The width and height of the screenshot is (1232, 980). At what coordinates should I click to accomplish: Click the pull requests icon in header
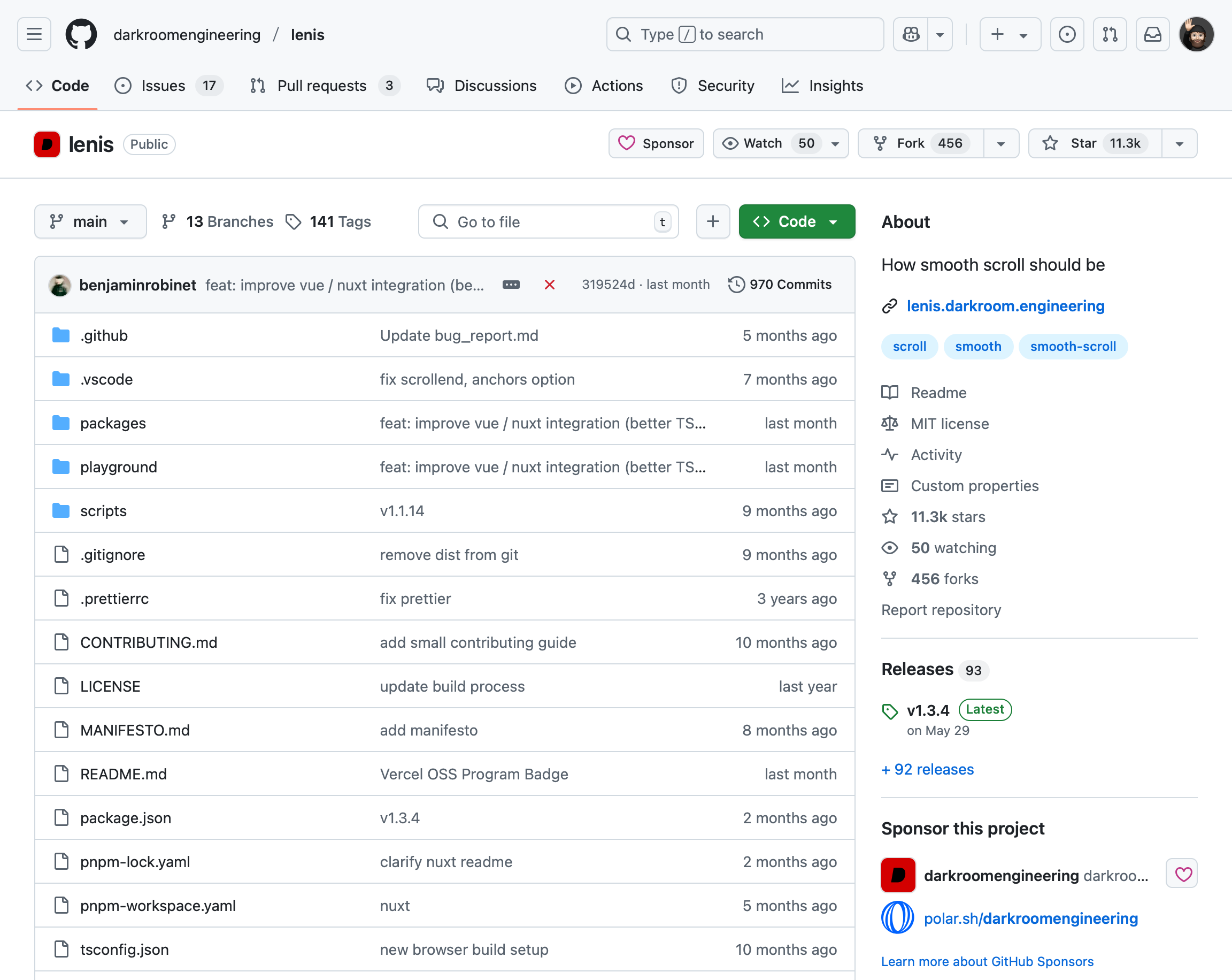[1110, 34]
